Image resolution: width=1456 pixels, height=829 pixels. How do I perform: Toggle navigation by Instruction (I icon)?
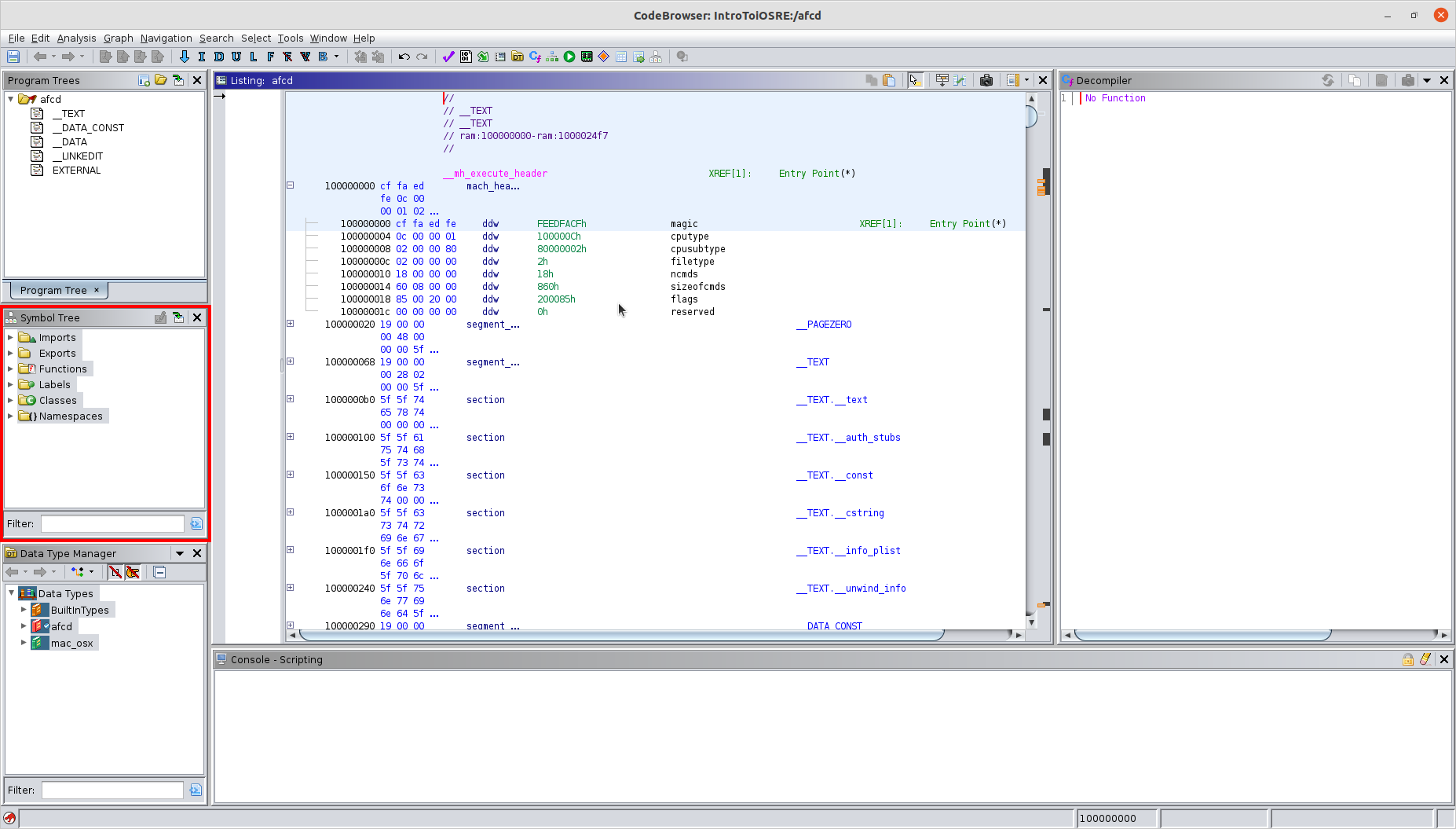(202, 57)
